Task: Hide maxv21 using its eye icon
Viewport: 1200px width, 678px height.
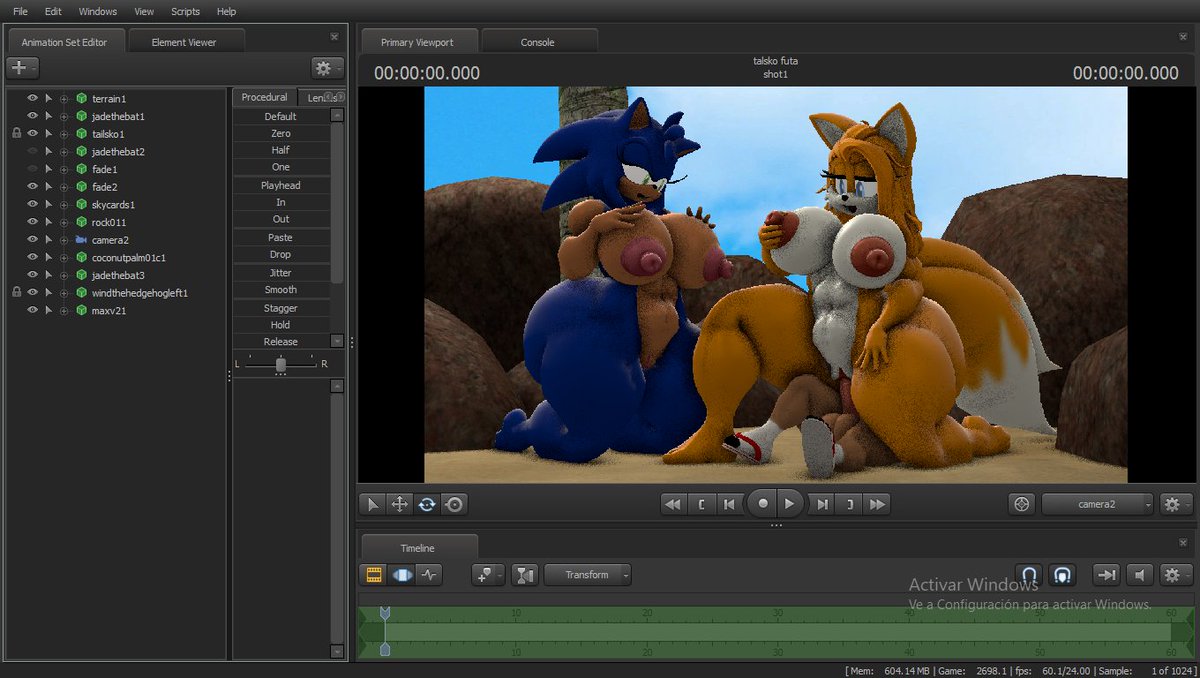Action: pyautogui.click(x=32, y=310)
